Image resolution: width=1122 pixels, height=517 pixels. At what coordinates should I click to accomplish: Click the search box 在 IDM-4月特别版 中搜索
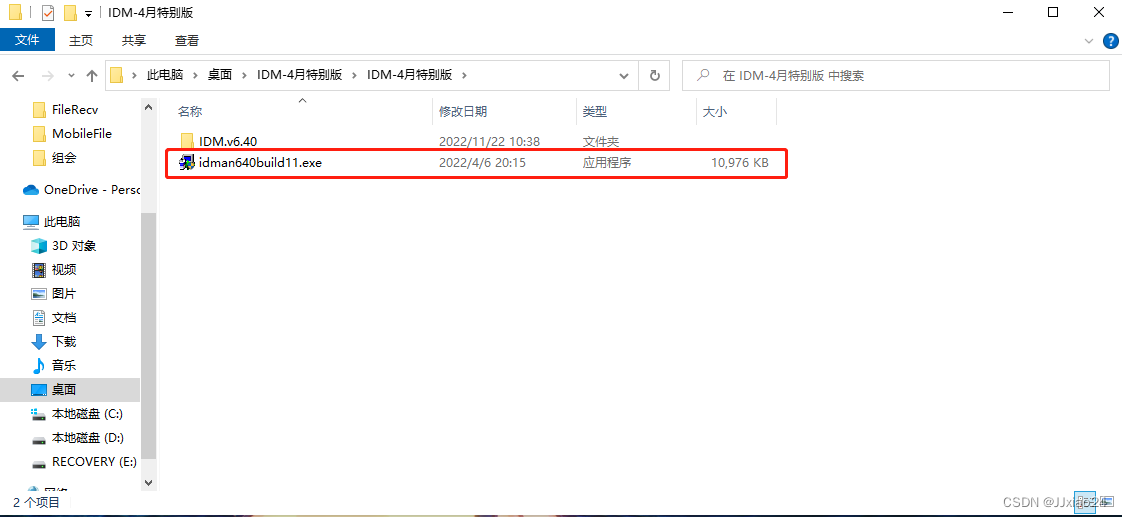point(896,75)
